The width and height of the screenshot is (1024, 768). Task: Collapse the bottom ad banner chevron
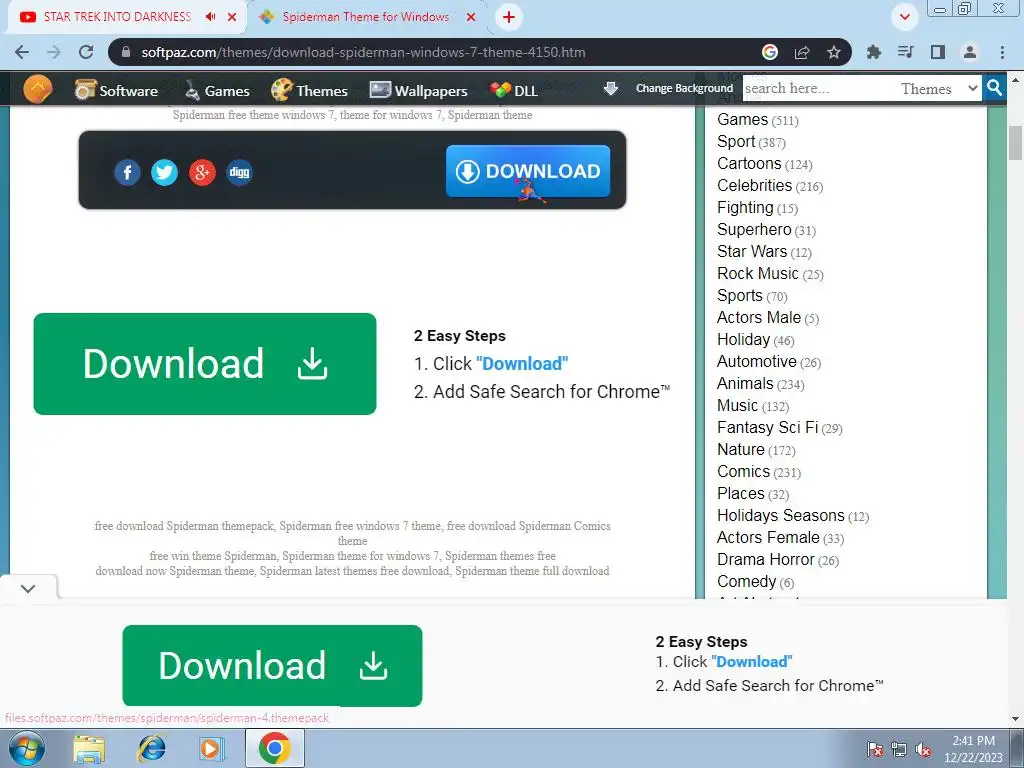(x=27, y=588)
